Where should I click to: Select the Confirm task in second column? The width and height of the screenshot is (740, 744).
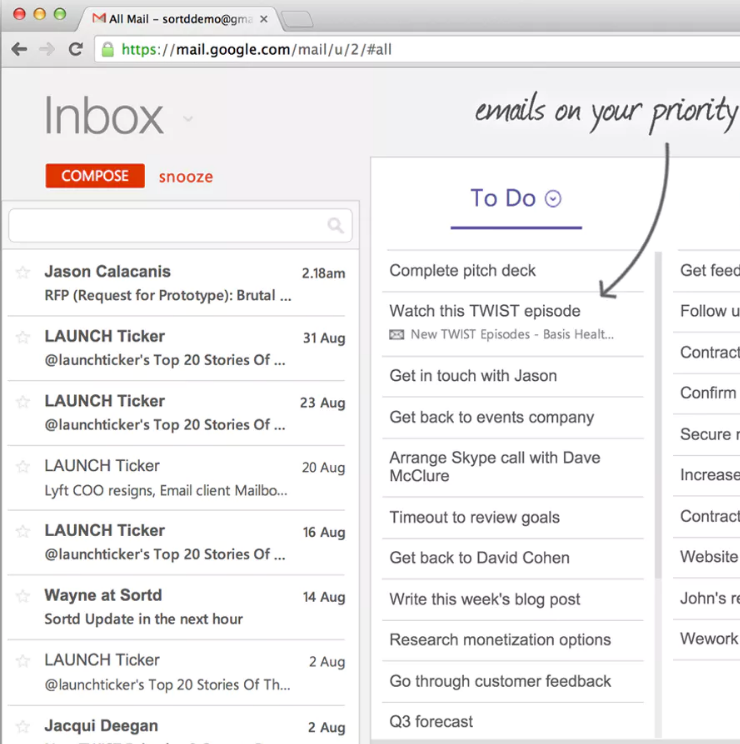pos(707,393)
